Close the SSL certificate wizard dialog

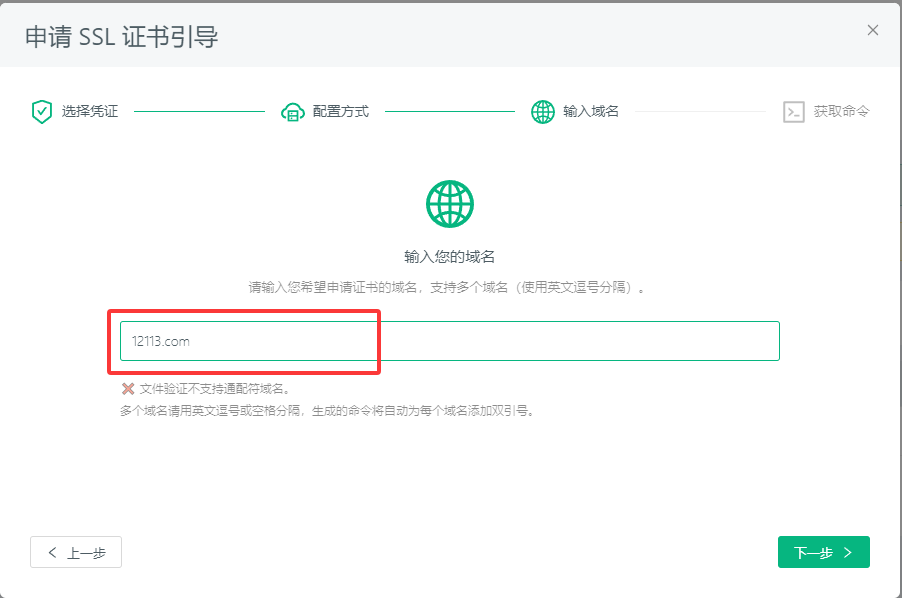pos(873,30)
